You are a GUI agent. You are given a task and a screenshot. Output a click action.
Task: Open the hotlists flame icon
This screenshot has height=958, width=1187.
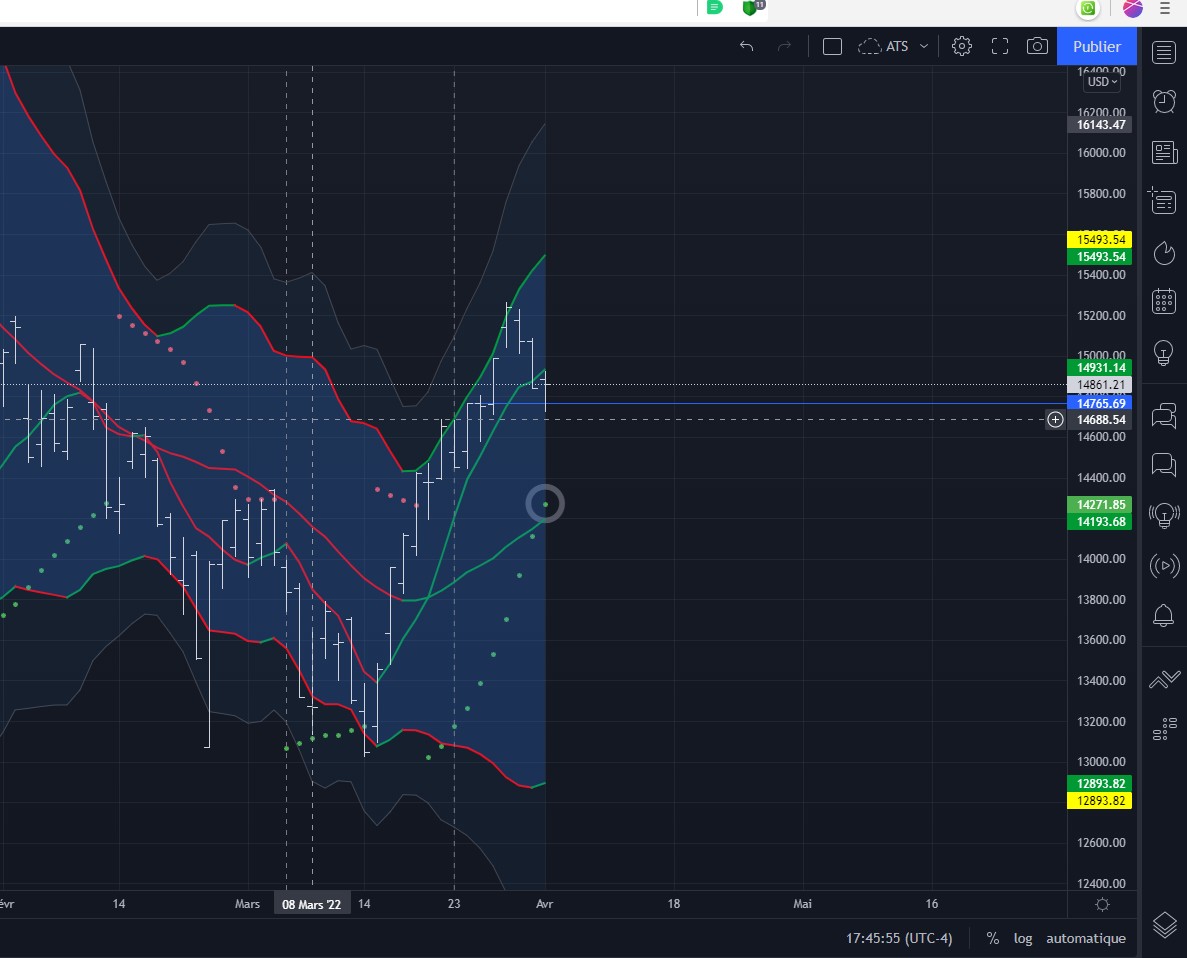1164,252
